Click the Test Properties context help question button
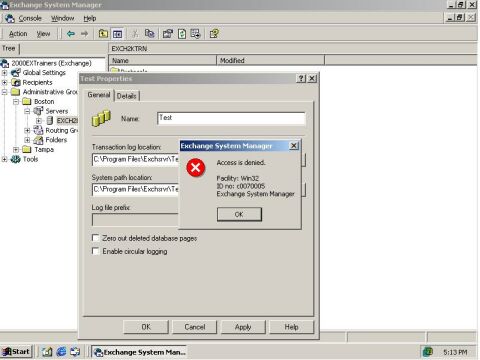The image size is (480, 360). click(x=301, y=78)
